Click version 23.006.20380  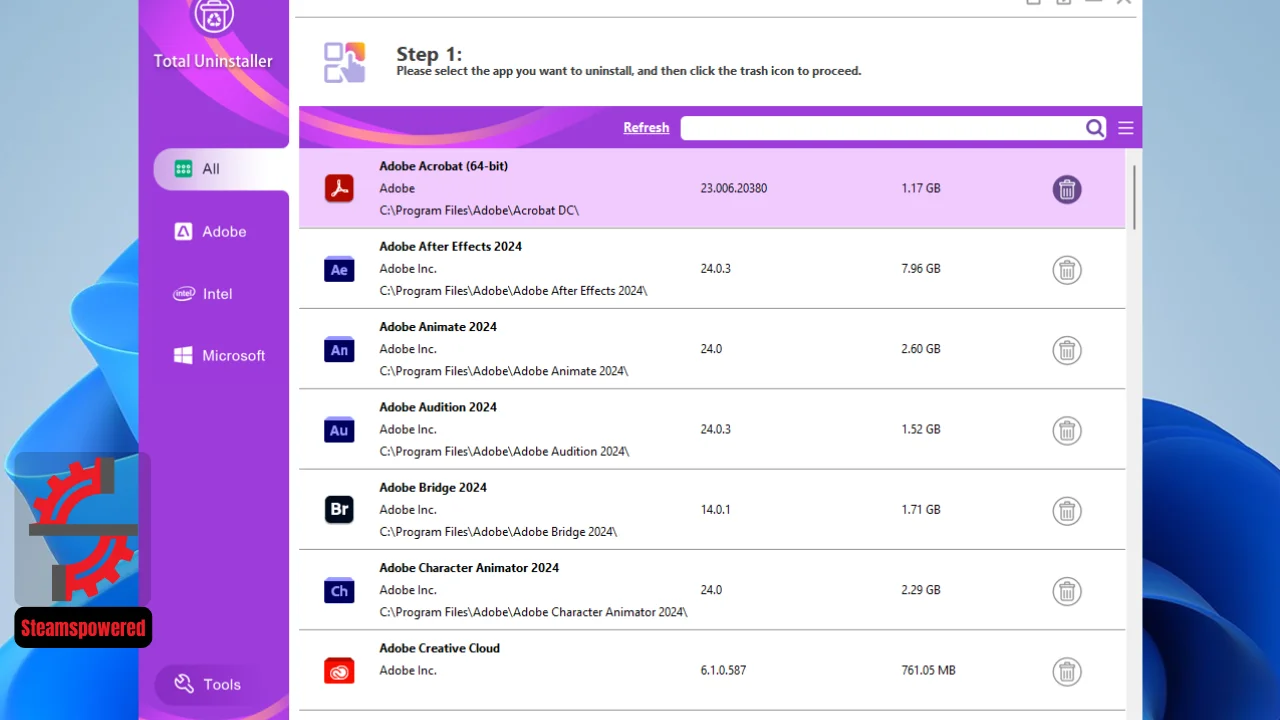point(734,188)
